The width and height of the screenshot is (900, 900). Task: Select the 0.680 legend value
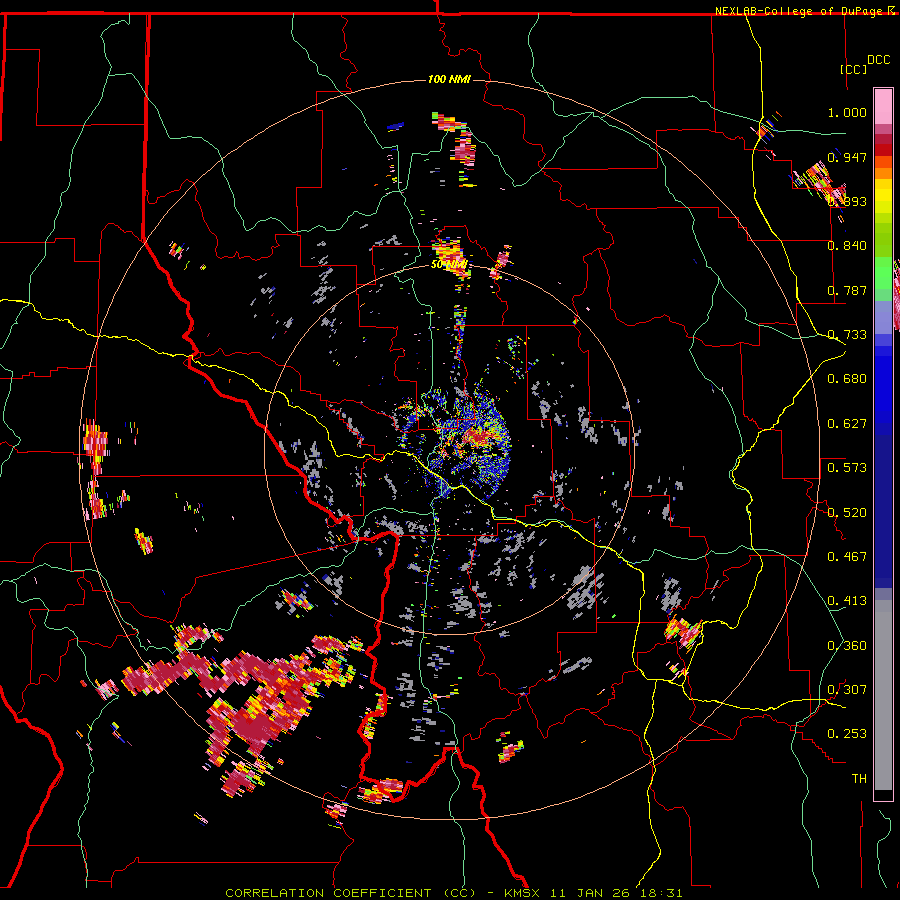coord(847,379)
